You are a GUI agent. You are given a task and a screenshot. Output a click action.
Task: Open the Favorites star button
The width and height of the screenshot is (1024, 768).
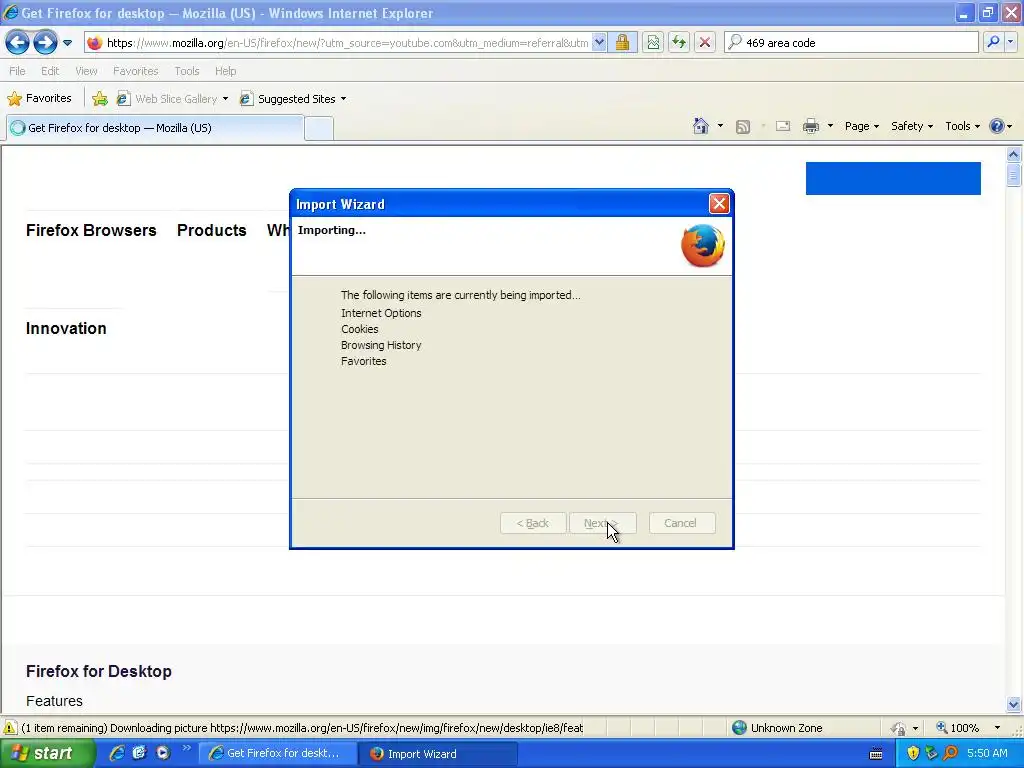[39, 99]
